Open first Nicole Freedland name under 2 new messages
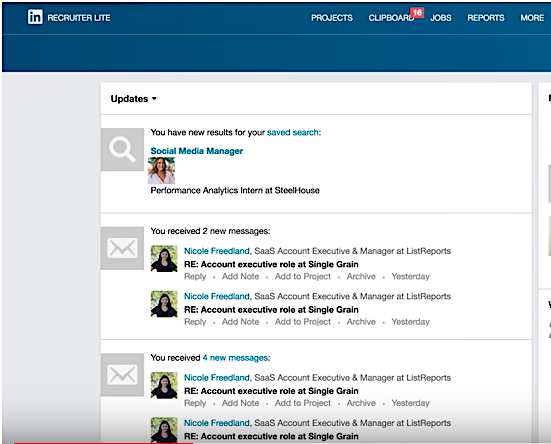The height and width of the screenshot is (444, 551). pos(217,251)
